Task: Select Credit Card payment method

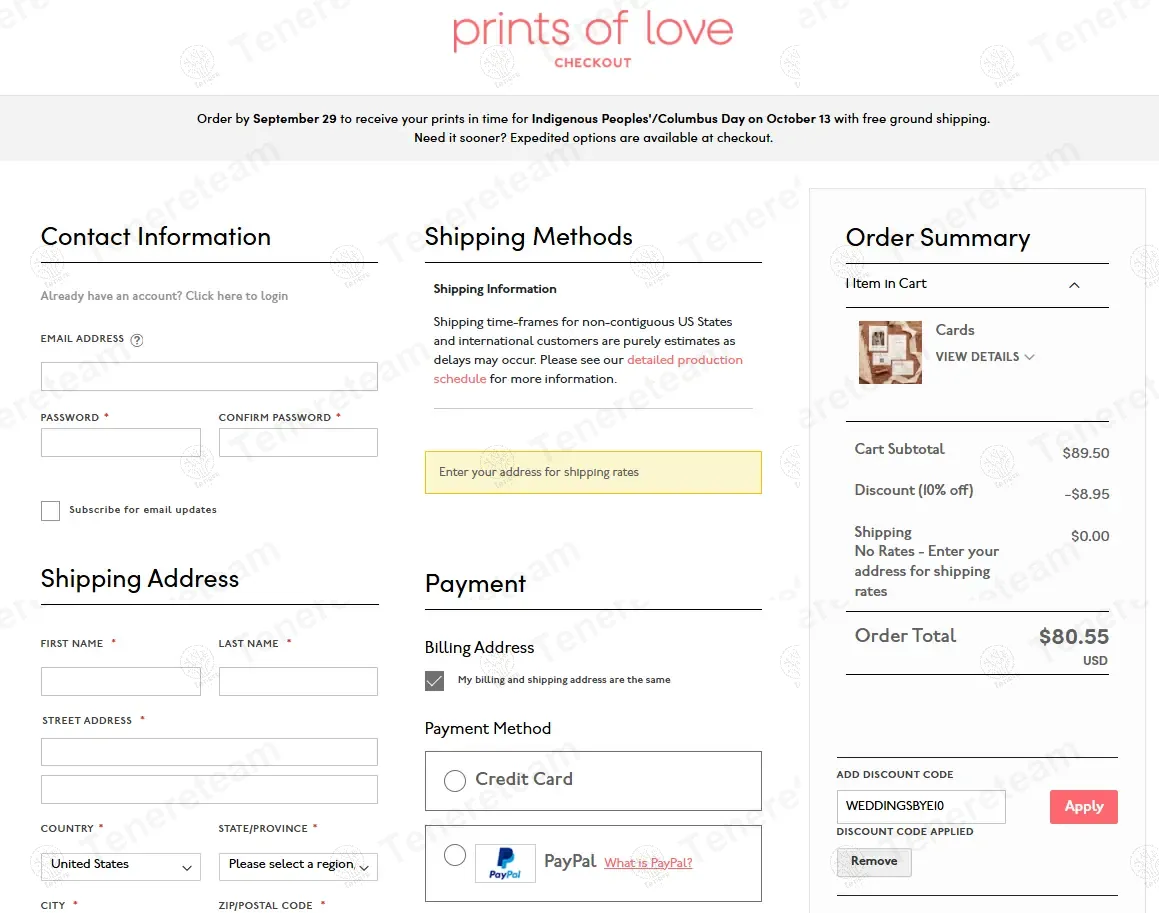Action: (x=455, y=781)
